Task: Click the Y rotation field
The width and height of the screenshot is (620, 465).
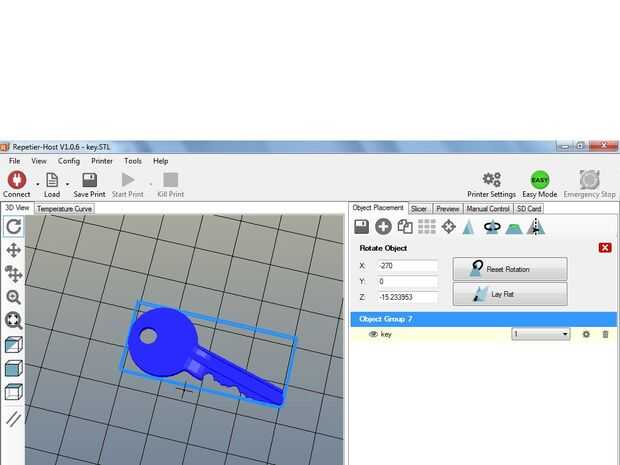Action: click(x=408, y=282)
